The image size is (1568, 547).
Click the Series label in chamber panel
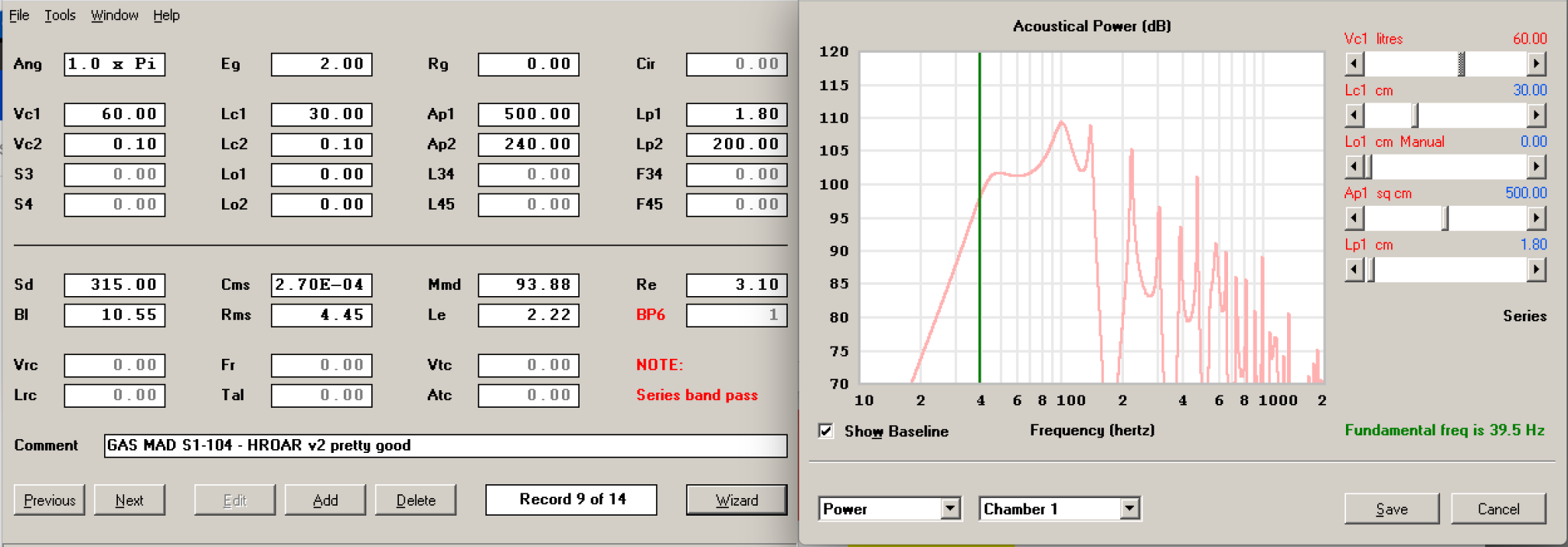click(x=1524, y=316)
